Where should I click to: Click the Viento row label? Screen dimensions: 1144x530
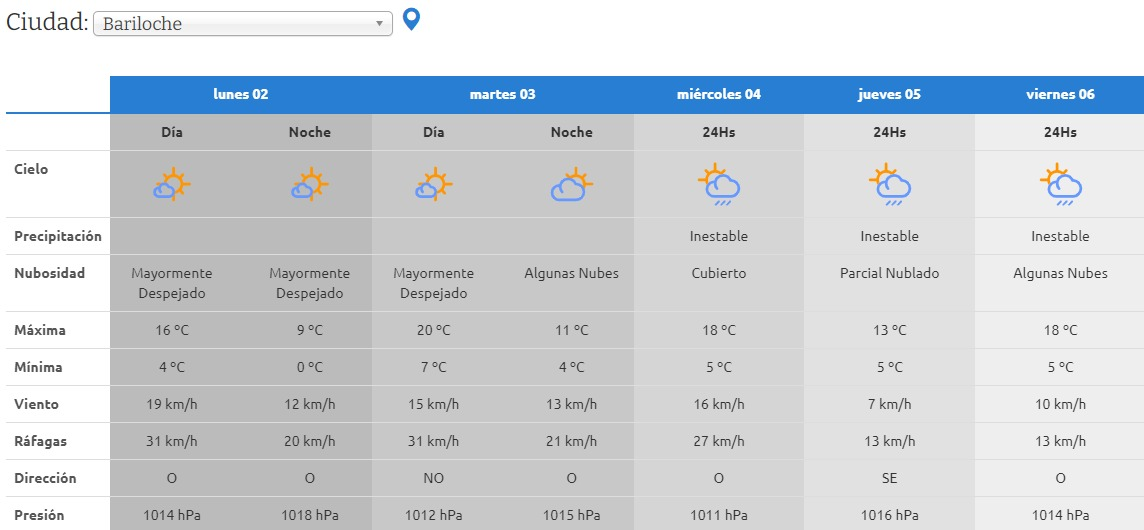[x=36, y=404]
